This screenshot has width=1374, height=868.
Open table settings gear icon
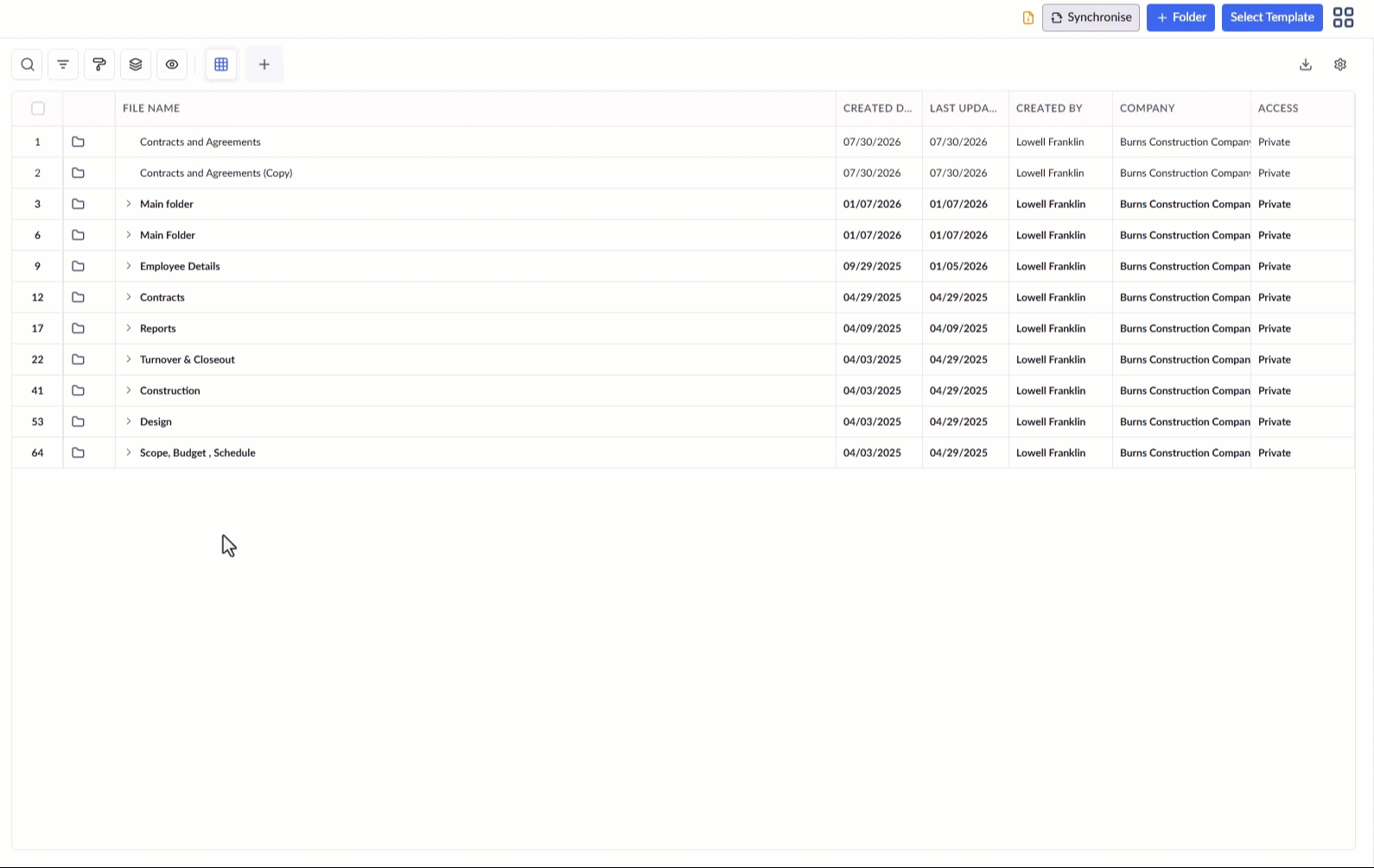click(x=1340, y=65)
